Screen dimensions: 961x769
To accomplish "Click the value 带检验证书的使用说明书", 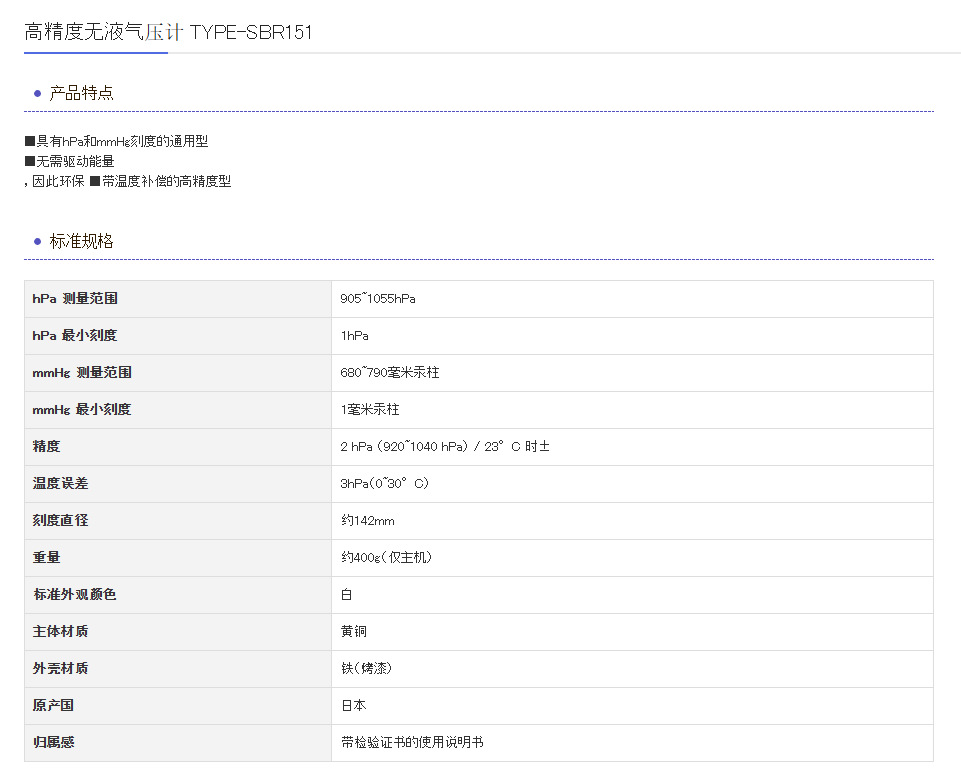I will click(412, 742).
